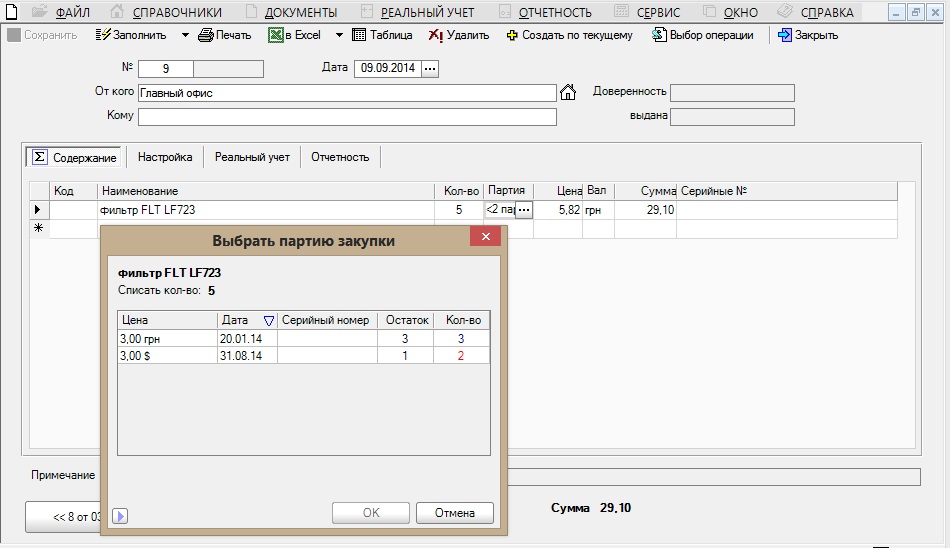Close the Выбрать партию закупки dialog
The image size is (950, 548).
pos(485,236)
